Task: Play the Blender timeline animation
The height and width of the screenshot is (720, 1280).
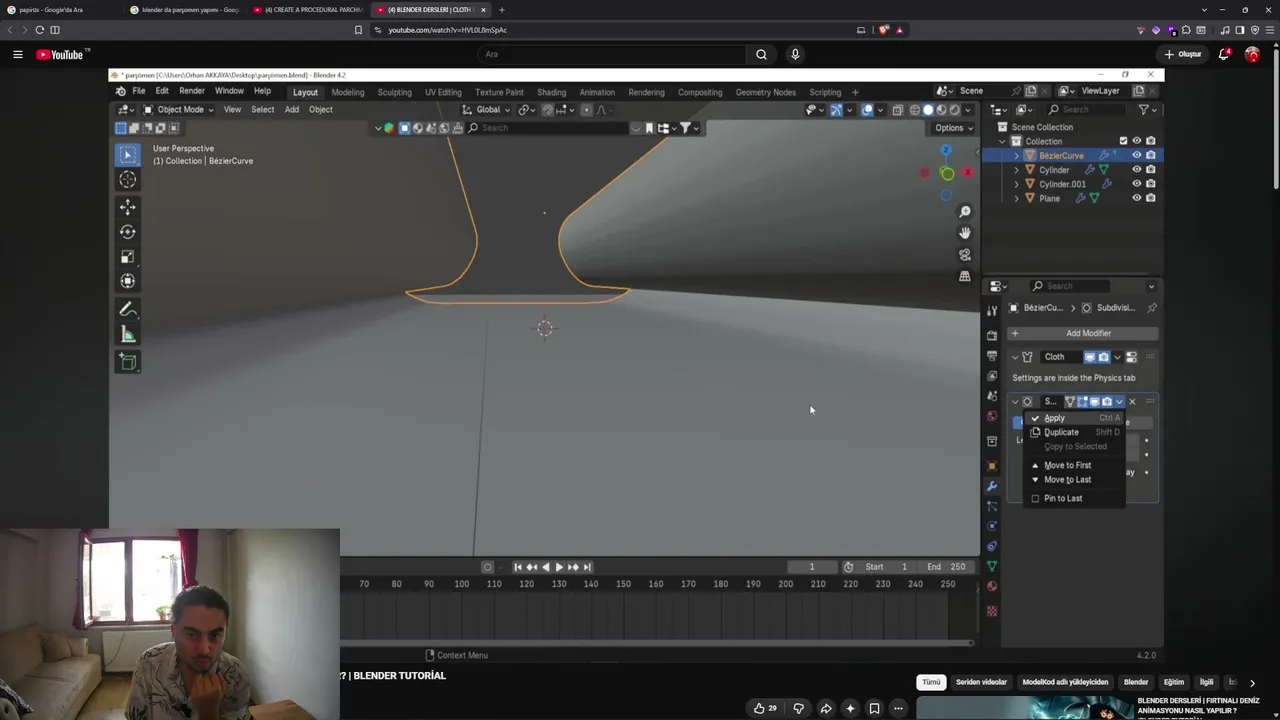Action: [558, 567]
